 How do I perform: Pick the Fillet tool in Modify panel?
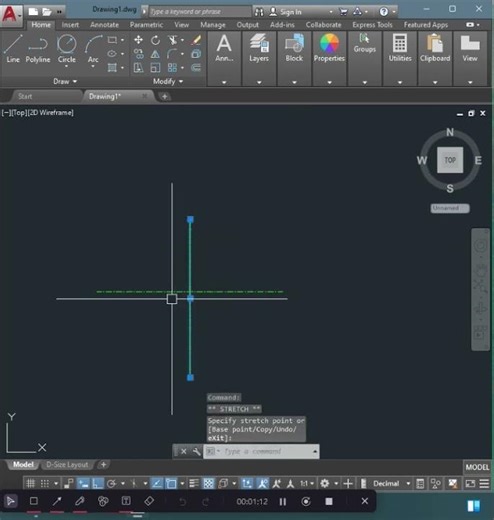[x=172, y=54]
